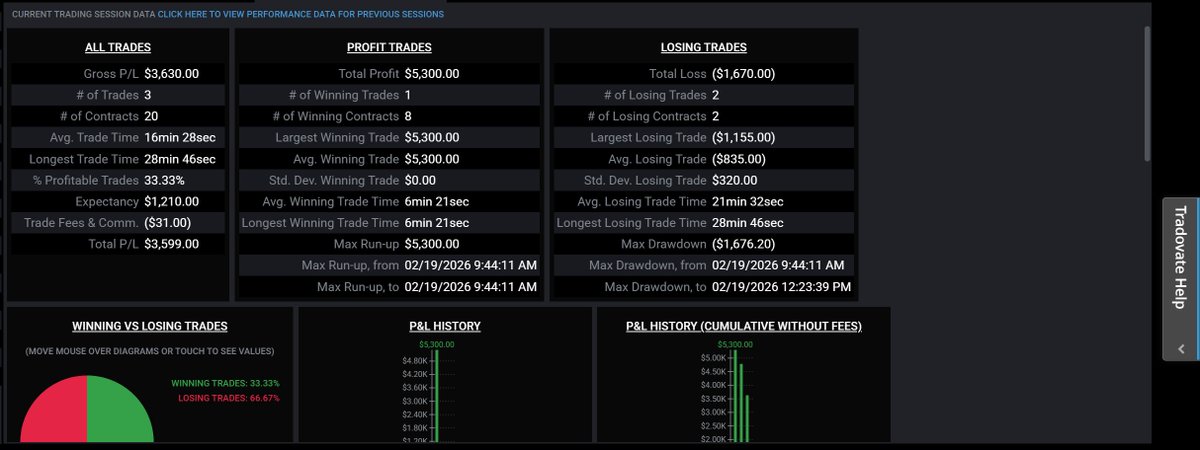1200x450 pixels.
Task: Click the red losing slice of pie chart
Action: (55, 412)
